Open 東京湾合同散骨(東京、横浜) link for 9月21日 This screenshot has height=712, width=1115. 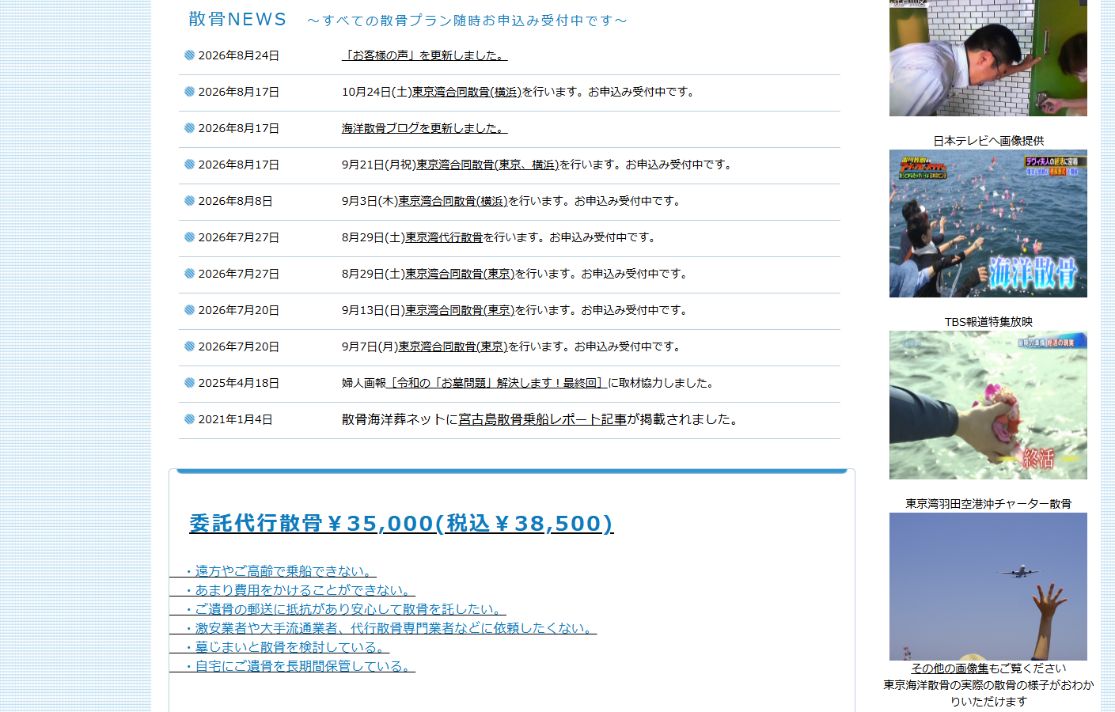tap(488, 164)
